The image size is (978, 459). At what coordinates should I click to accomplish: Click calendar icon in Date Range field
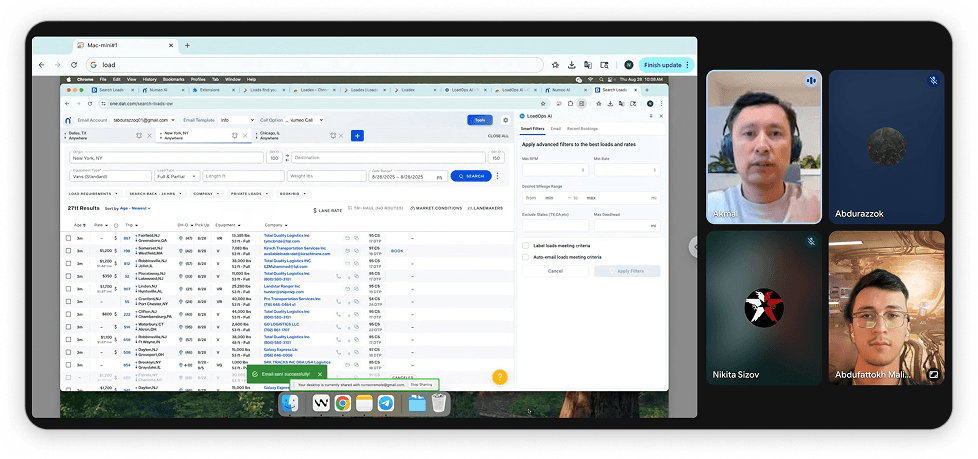[x=439, y=177]
